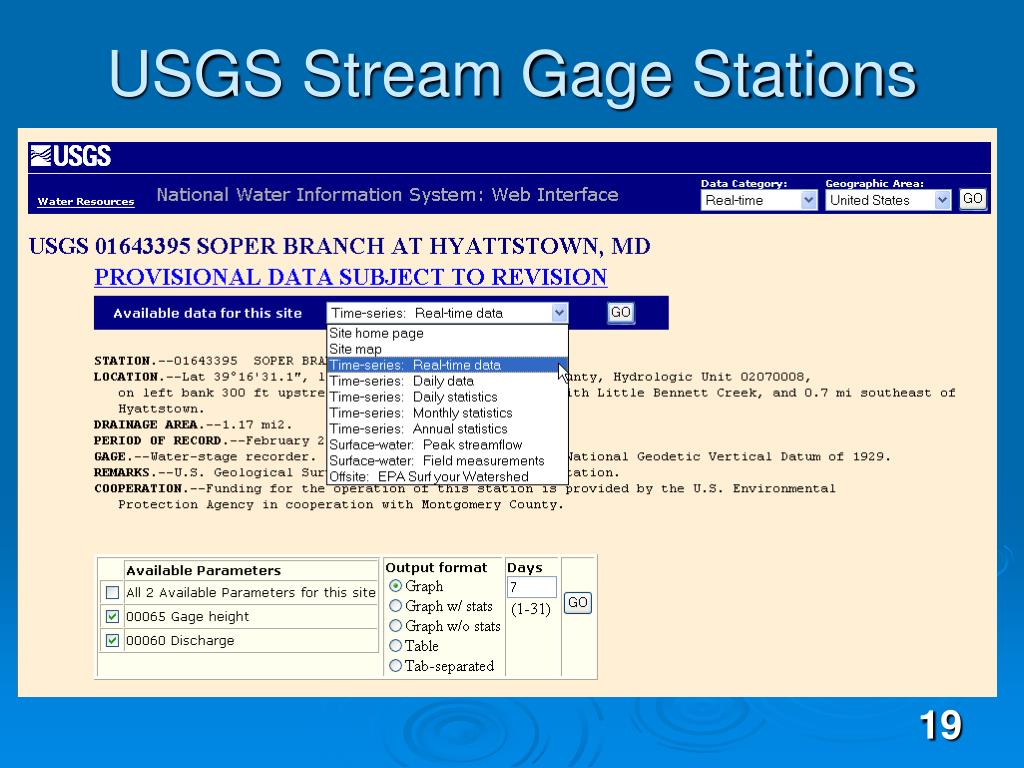Choose Surface-water: Peak streamflow option
1024x768 pixels.
click(447, 445)
